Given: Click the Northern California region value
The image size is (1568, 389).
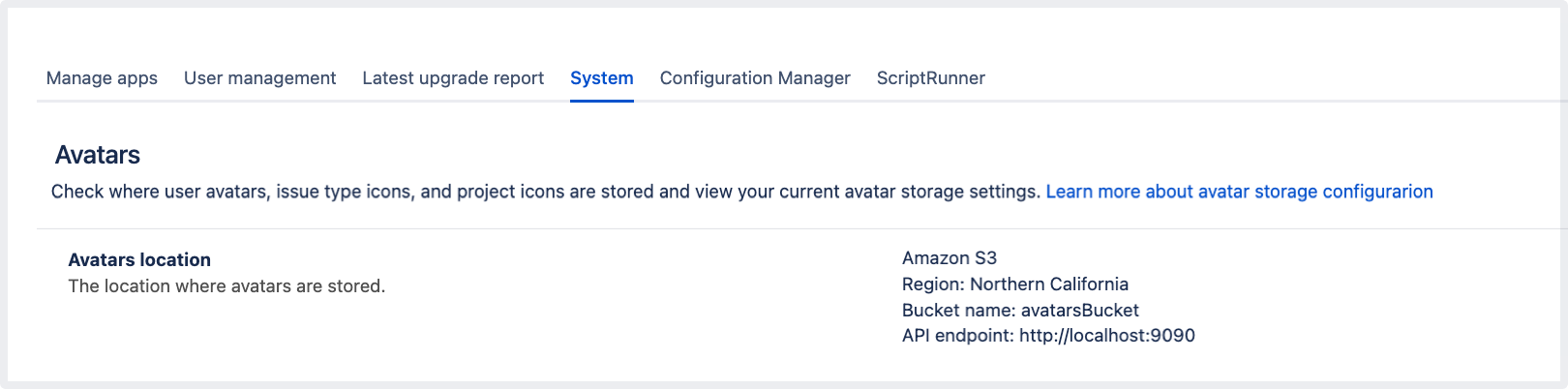Looking at the screenshot, I should (x=1049, y=284).
